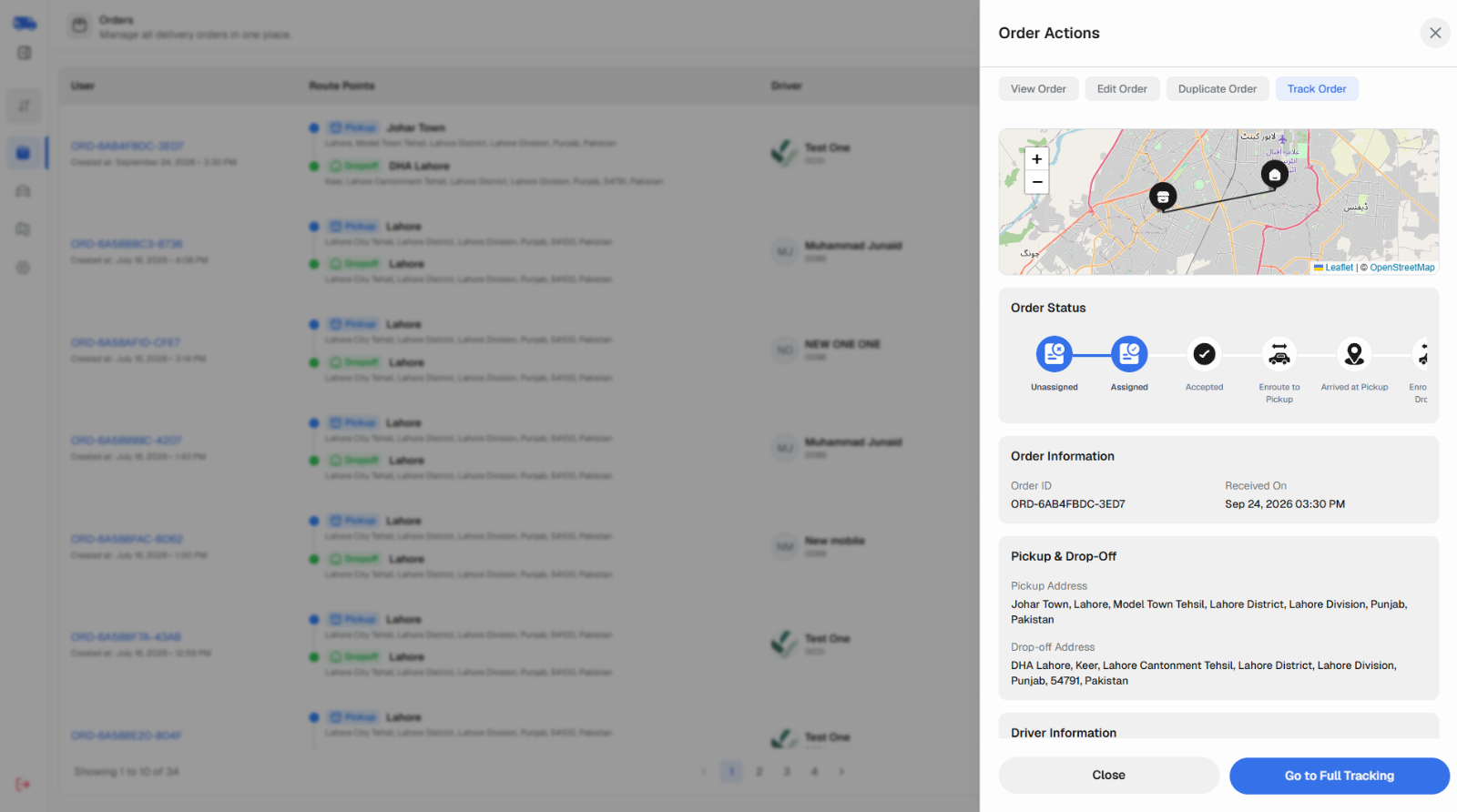Go to page 3 in pagination
The height and width of the screenshot is (812, 1457).
coord(787,772)
